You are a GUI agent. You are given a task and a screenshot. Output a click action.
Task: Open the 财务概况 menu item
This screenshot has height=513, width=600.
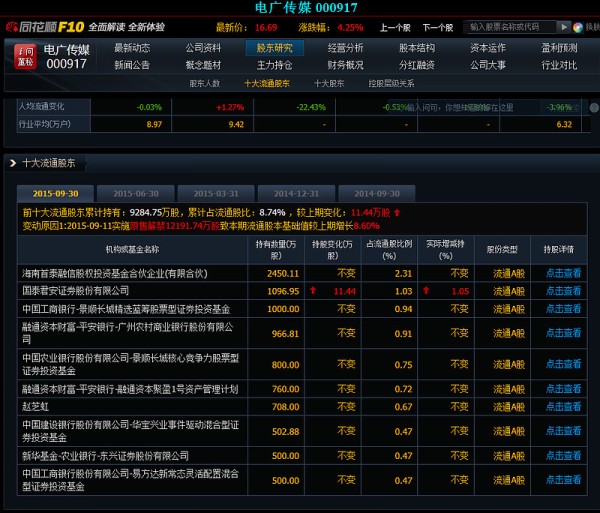346,65
